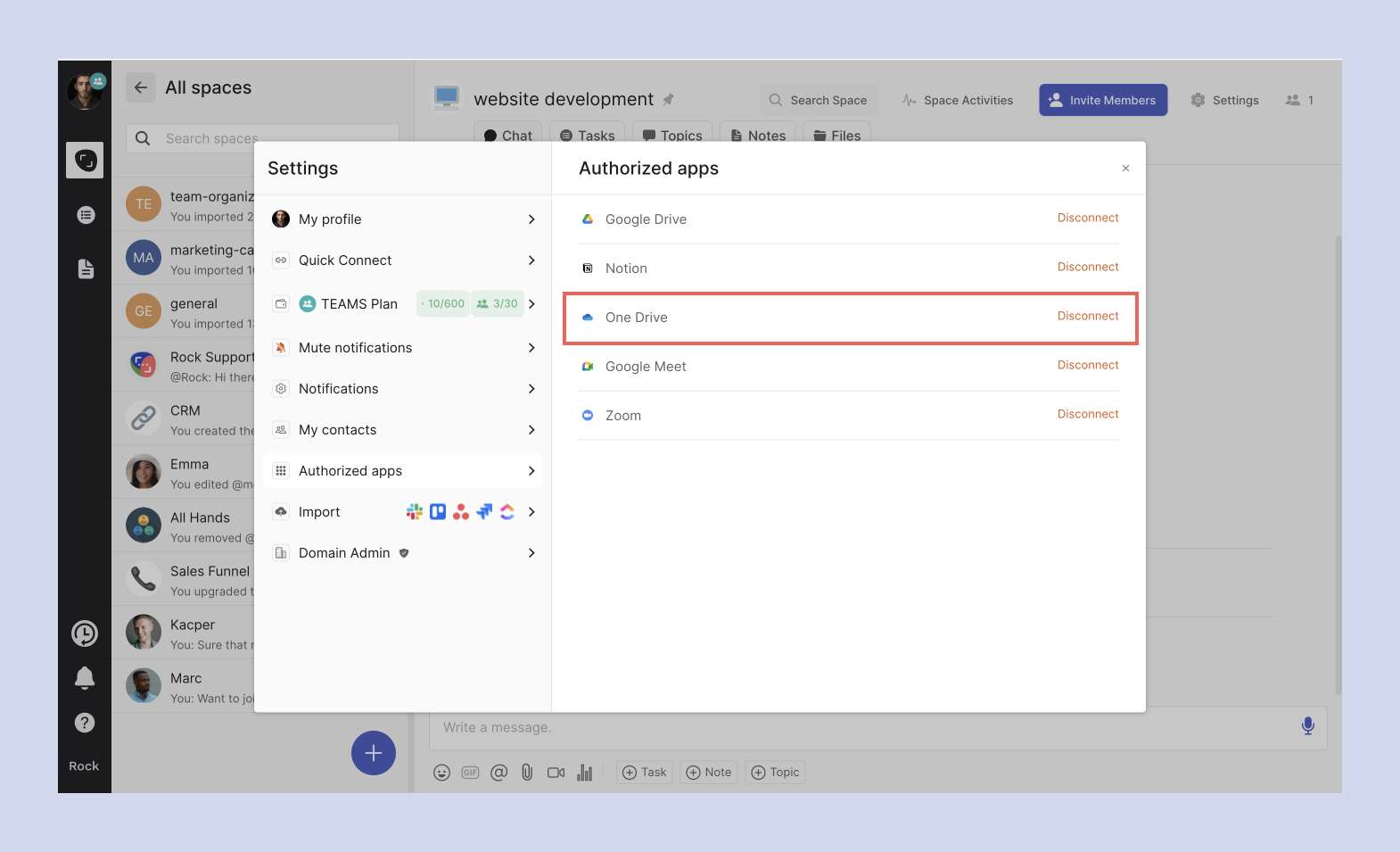This screenshot has width=1400, height=852.
Task: Click the help question mark icon
Action: (85, 723)
